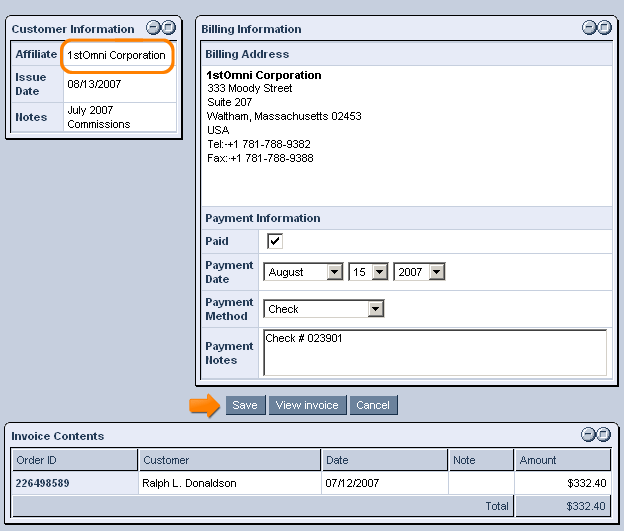This screenshot has width=624, height=531.
Task: Click the Date column header in Invoice Contents
Action: pos(384,460)
